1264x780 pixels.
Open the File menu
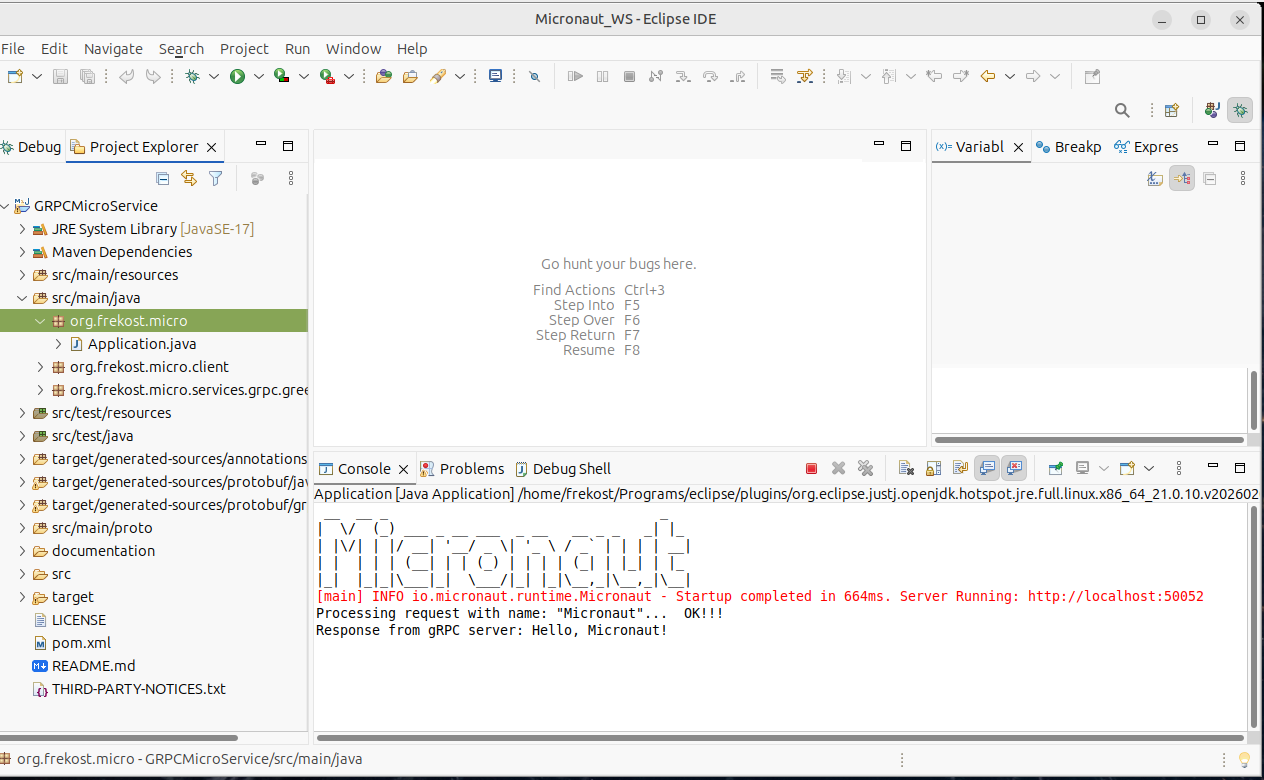click(13, 48)
